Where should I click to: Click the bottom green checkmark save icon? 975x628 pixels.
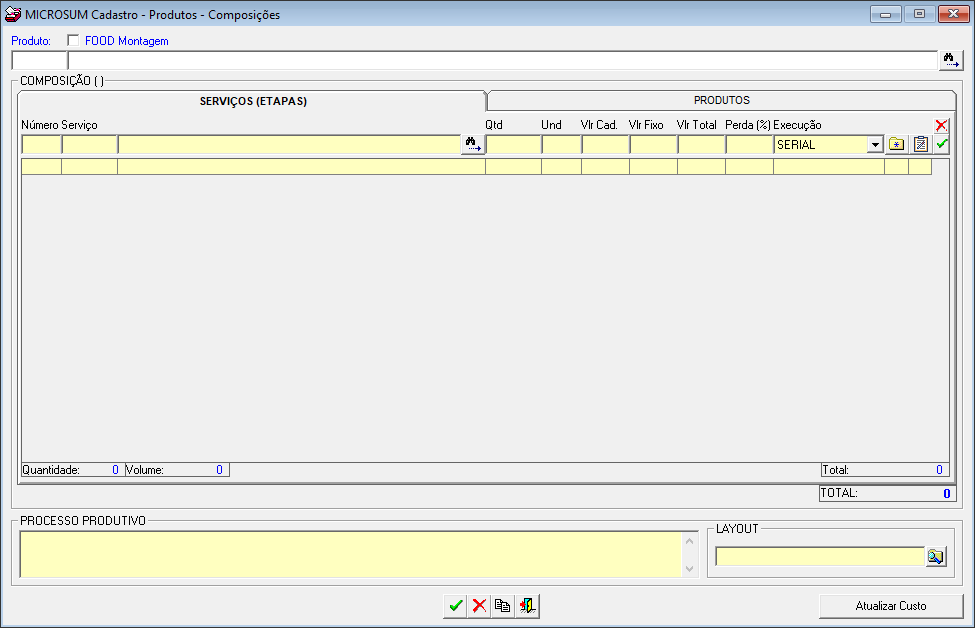coord(456,605)
